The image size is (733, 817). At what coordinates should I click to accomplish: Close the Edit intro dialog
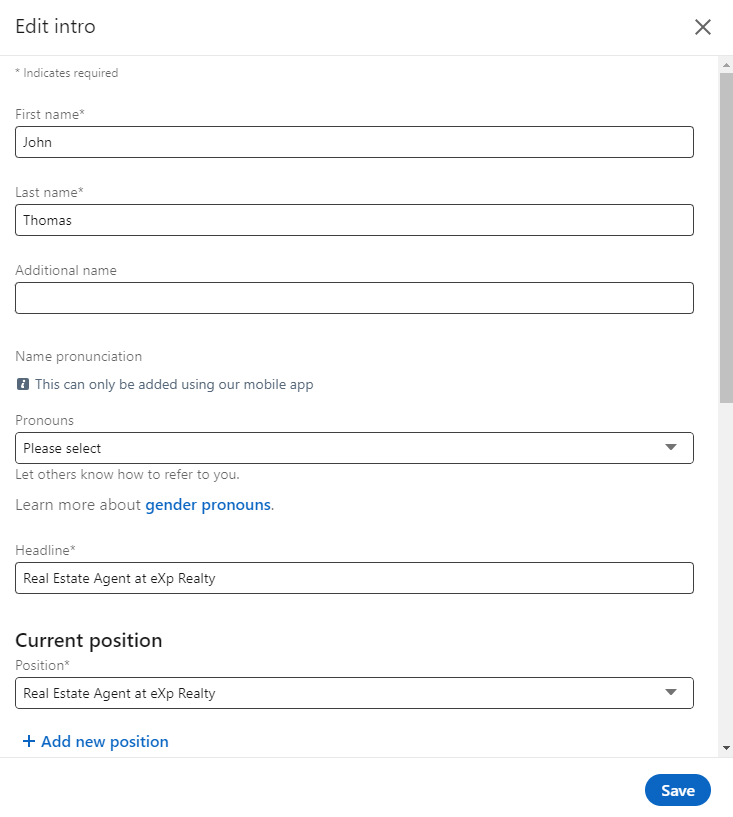[703, 27]
